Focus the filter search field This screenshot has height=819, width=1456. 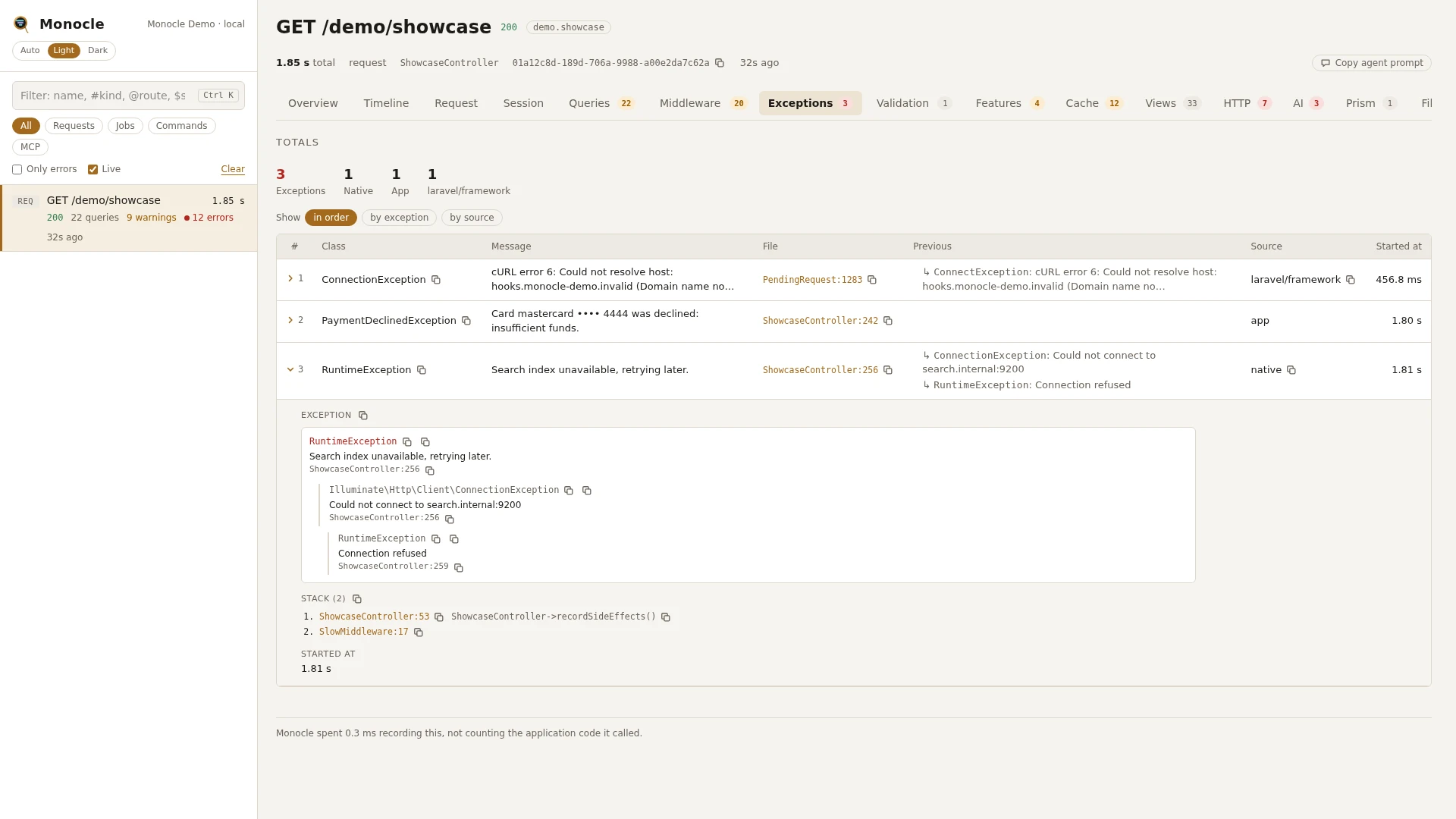(128, 96)
